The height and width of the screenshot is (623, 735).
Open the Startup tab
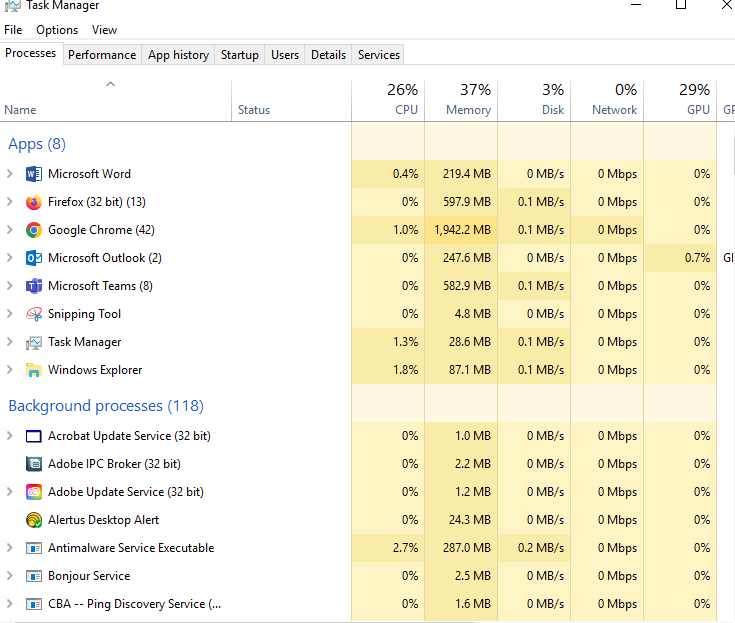[x=240, y=55]
